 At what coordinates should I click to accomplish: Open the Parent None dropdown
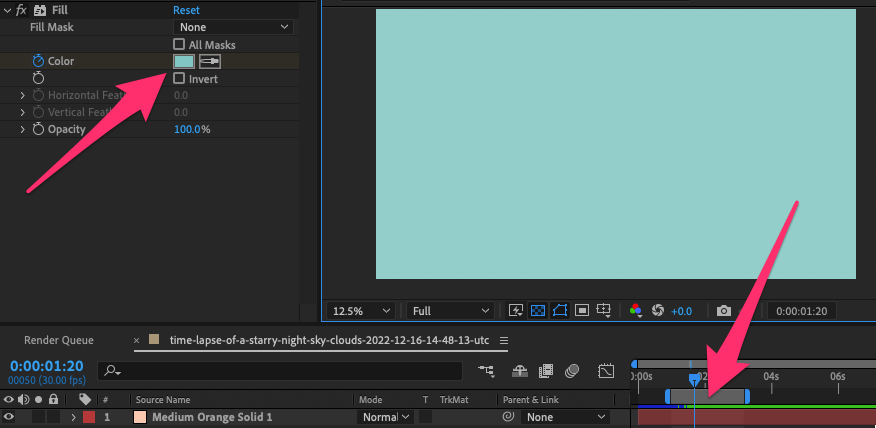[x=565, y=417]
